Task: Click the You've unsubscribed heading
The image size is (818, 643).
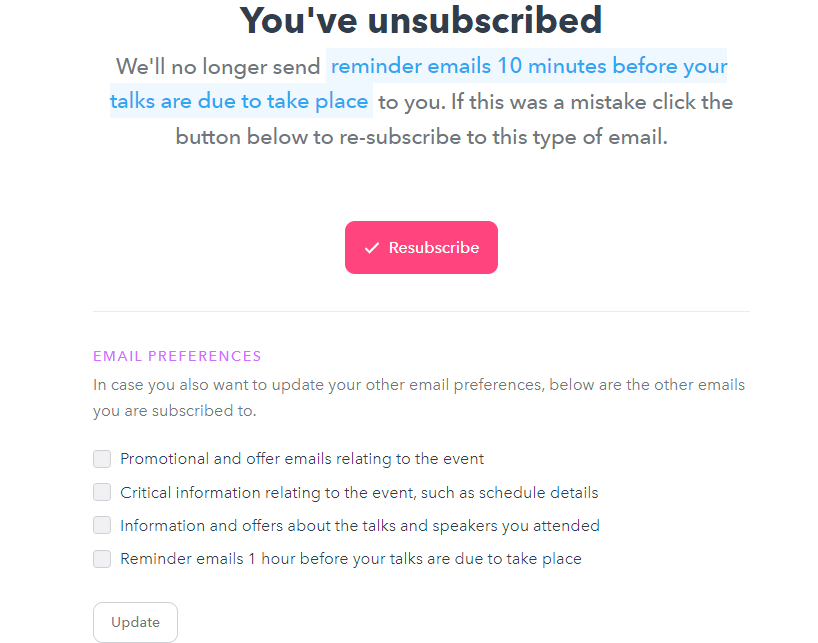Action: click(420, 20)
